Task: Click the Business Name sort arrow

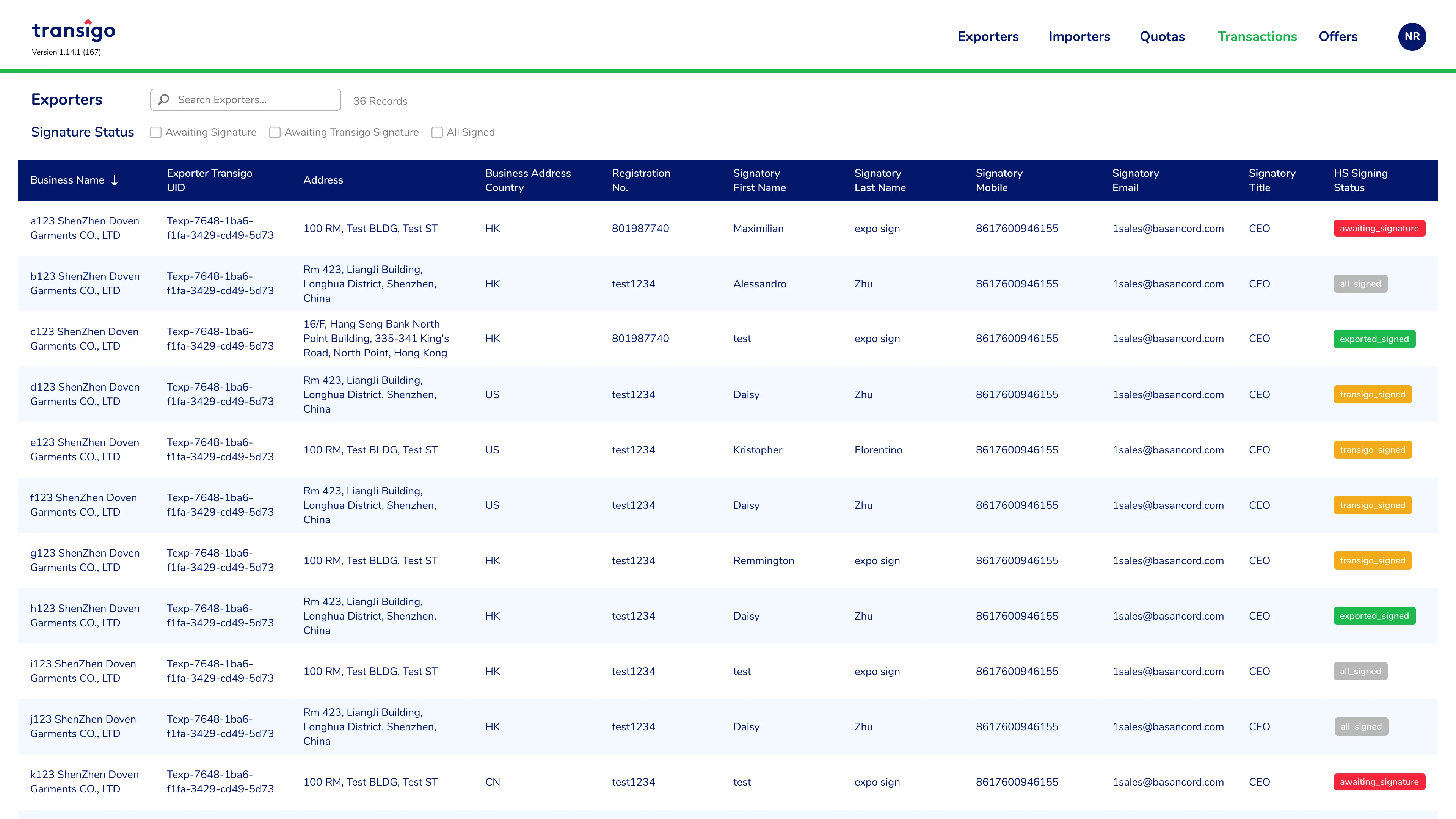Action: [x=115, y=180]
